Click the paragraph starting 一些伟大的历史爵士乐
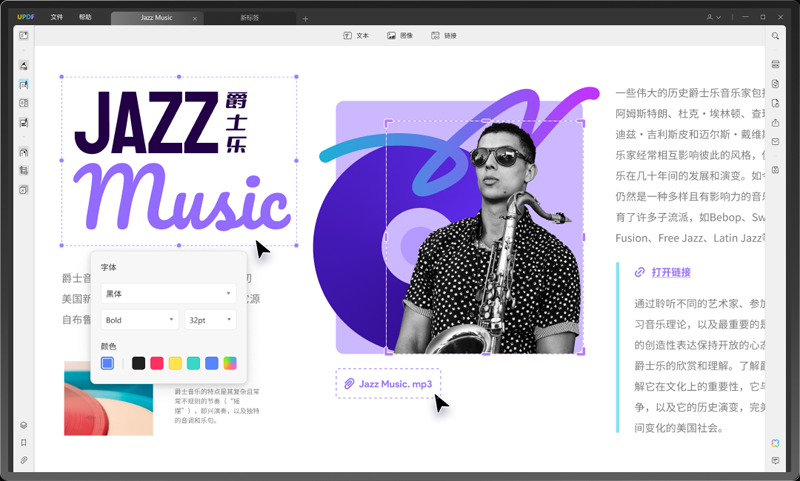Image resolution: width=800 pixels, height=481 pixels. tap(690, 165)
